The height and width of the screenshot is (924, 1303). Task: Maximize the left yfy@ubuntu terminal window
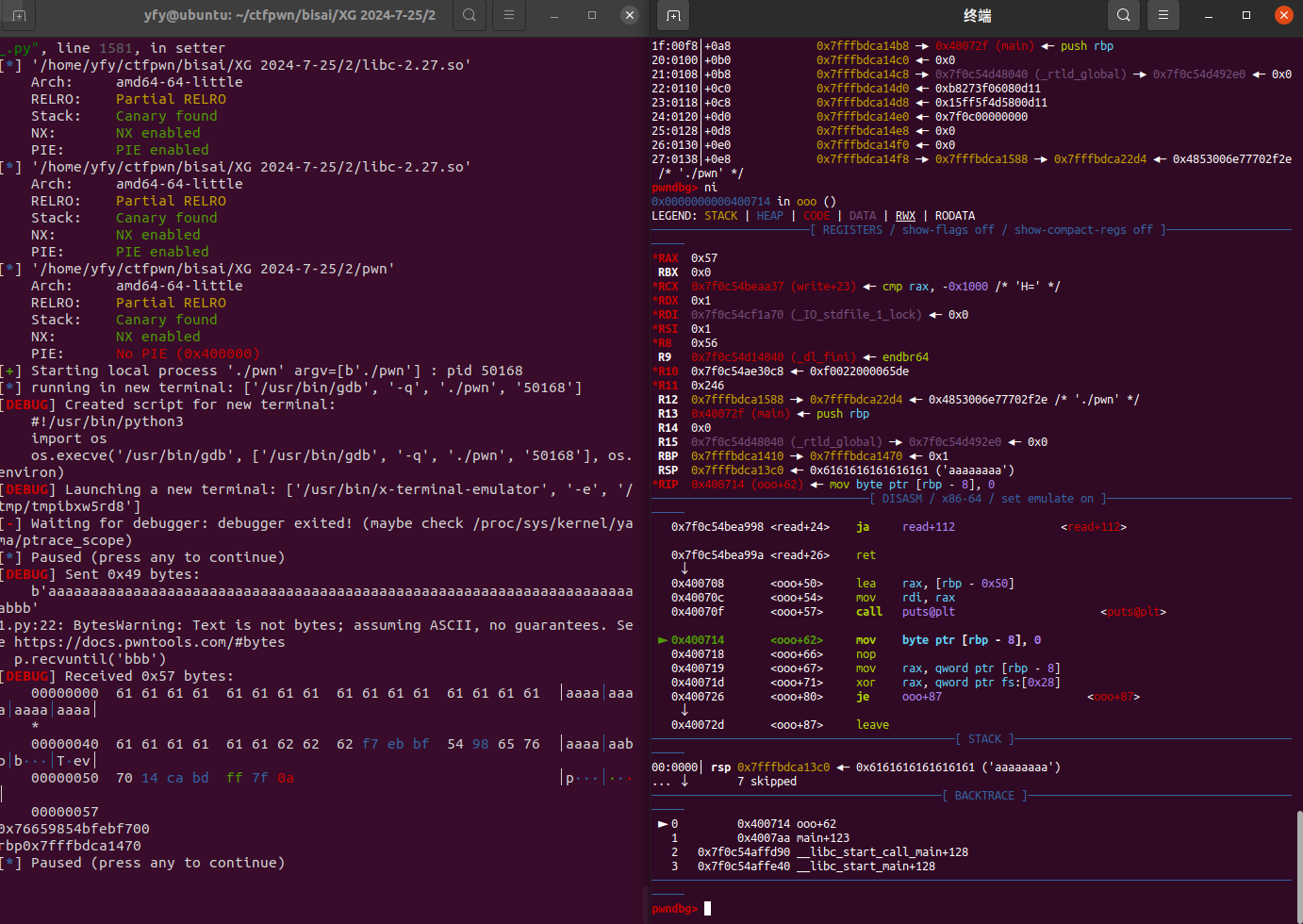(592, 15)
